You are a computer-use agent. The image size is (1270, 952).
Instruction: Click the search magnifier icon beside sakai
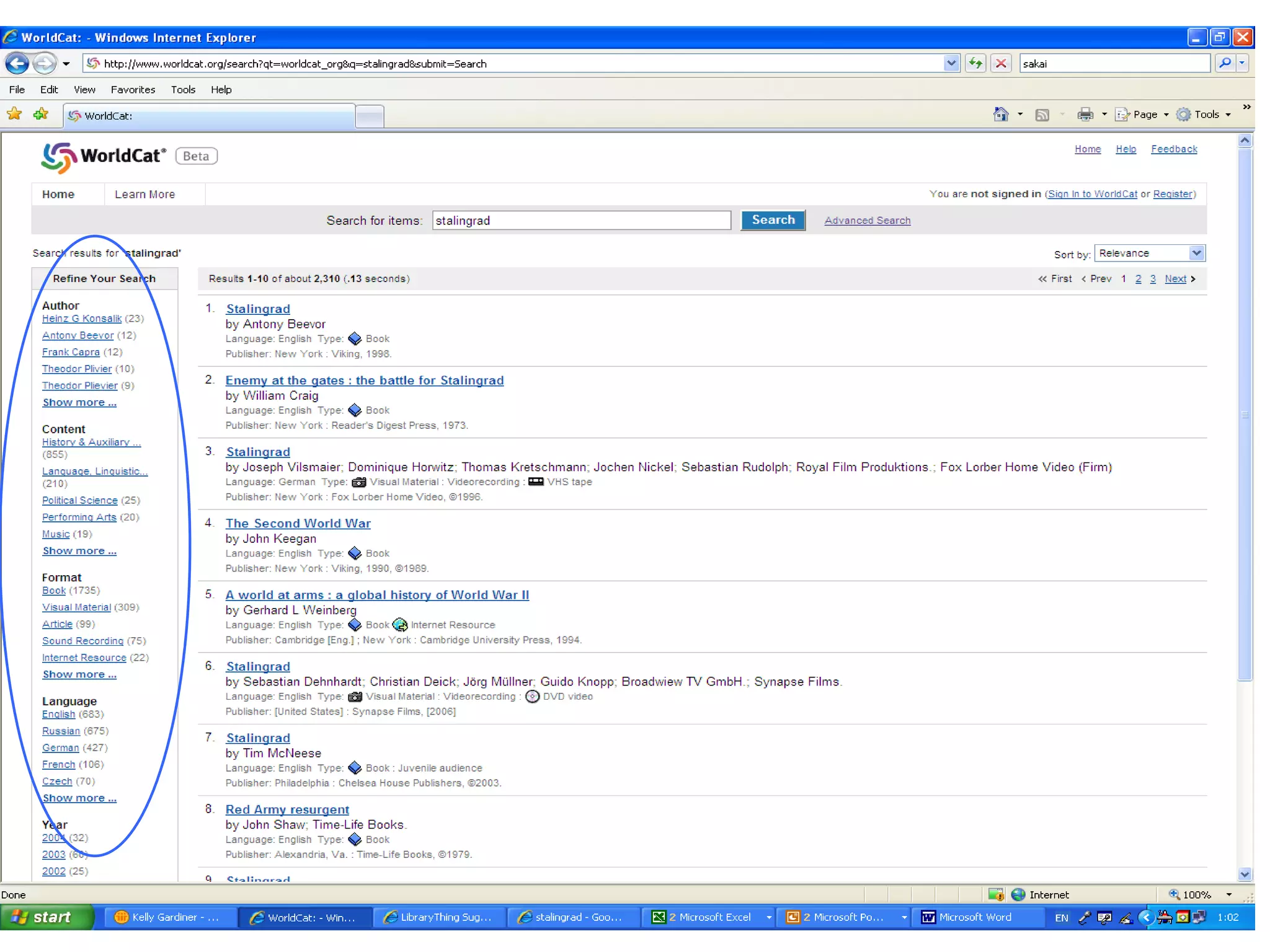(x=1225, y=63)
